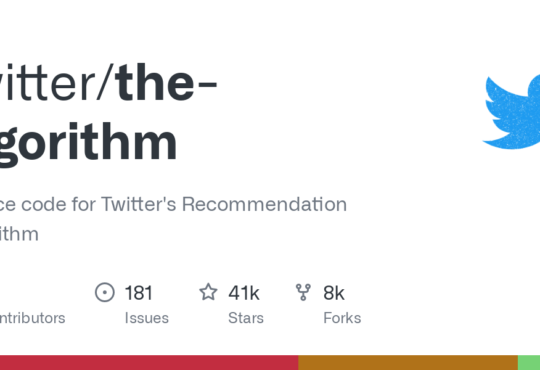Click the bold 'the-' repository name text
The image size is (540, 370).
click(166, 82)
